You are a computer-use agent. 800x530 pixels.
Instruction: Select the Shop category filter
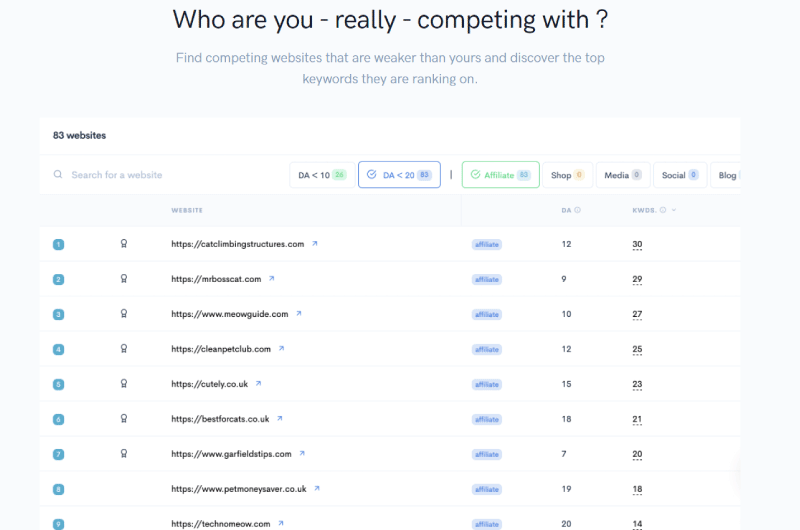pos(567,175)
